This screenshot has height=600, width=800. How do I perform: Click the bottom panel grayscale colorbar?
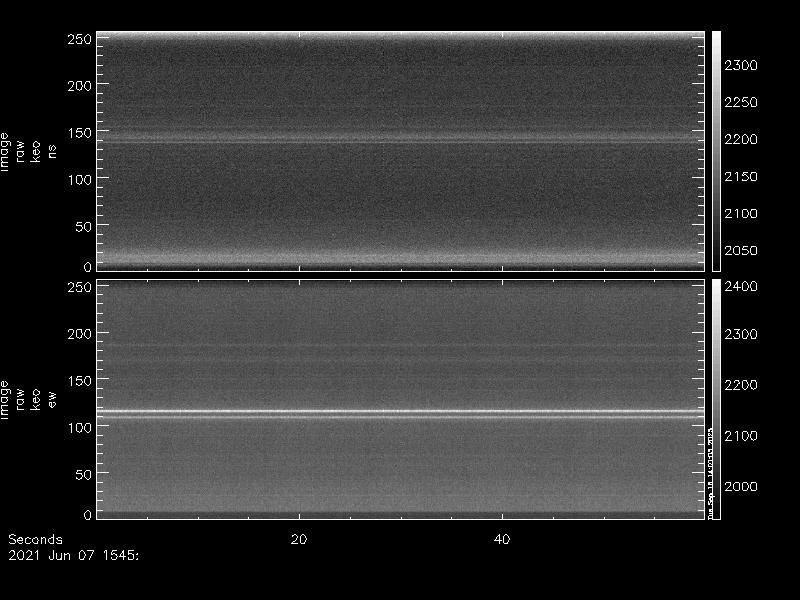(716, 398)
